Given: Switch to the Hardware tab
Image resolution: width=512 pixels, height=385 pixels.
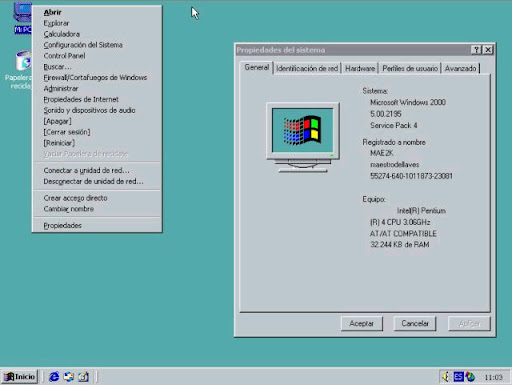Looking at the screenshot, I should pyautogui.click(x=360, y=68).
